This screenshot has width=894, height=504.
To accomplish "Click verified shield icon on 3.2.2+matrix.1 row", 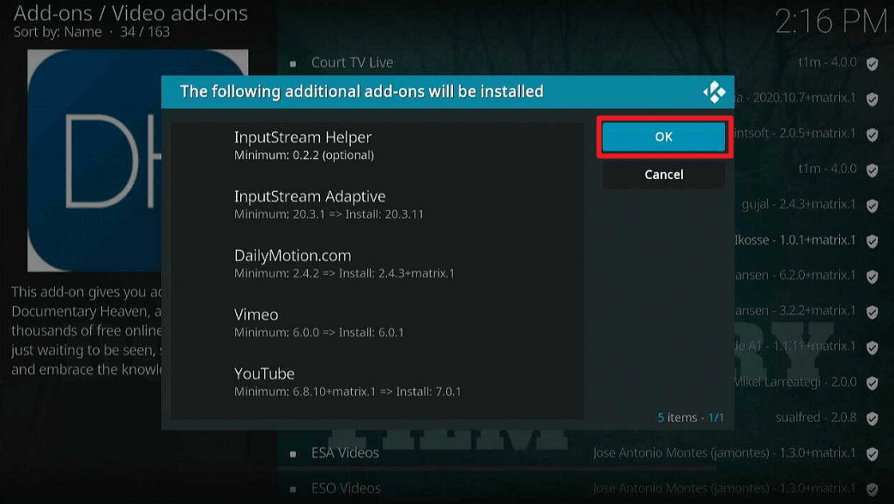I will click(x=872, y=312).
